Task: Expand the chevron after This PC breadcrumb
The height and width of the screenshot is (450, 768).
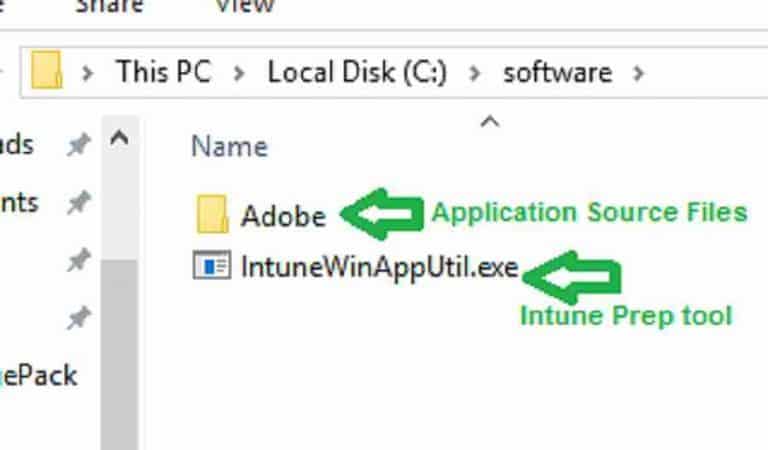Action: (239, 73)
